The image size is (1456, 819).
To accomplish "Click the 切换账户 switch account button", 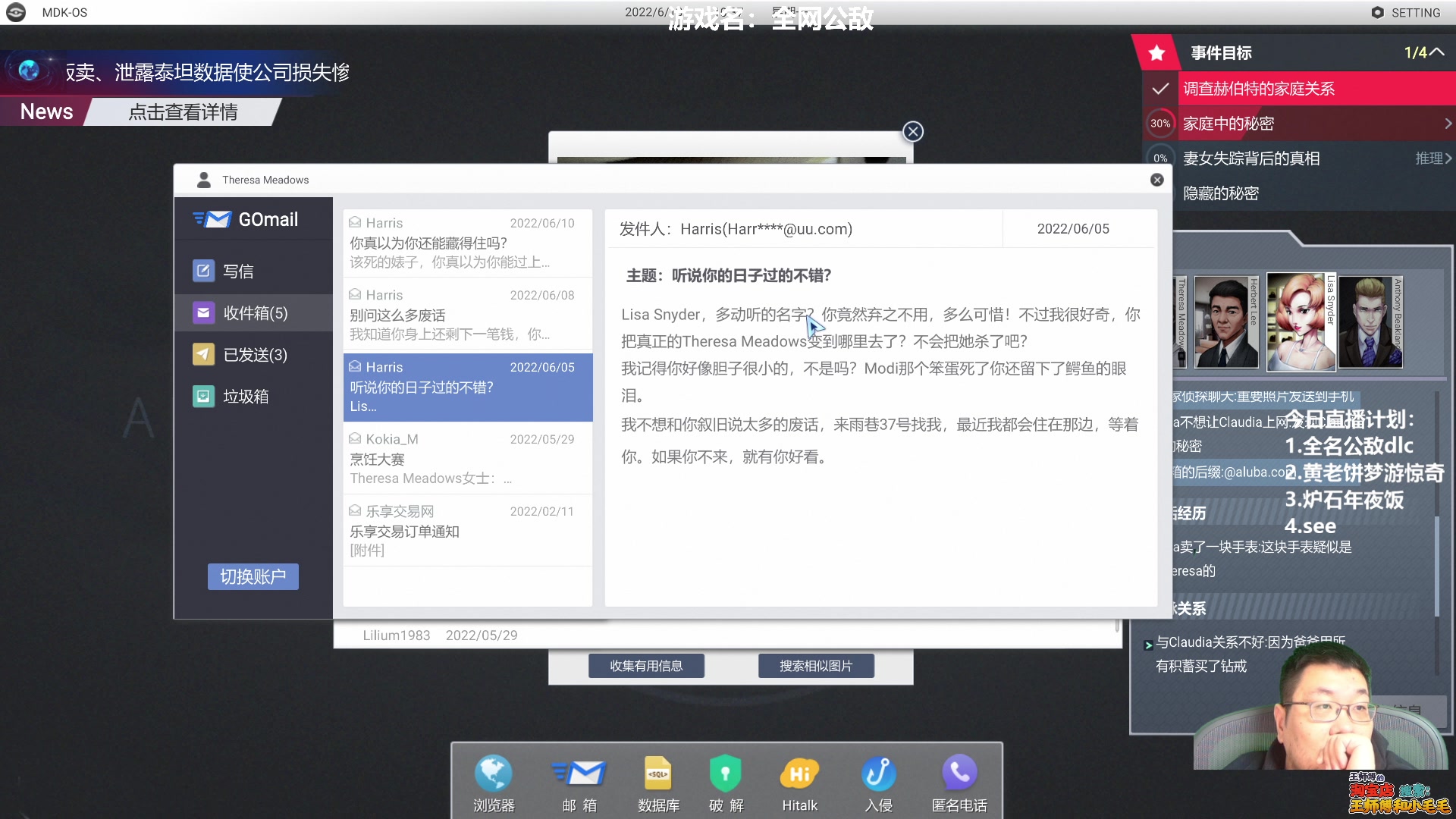I will pos(253,576).
